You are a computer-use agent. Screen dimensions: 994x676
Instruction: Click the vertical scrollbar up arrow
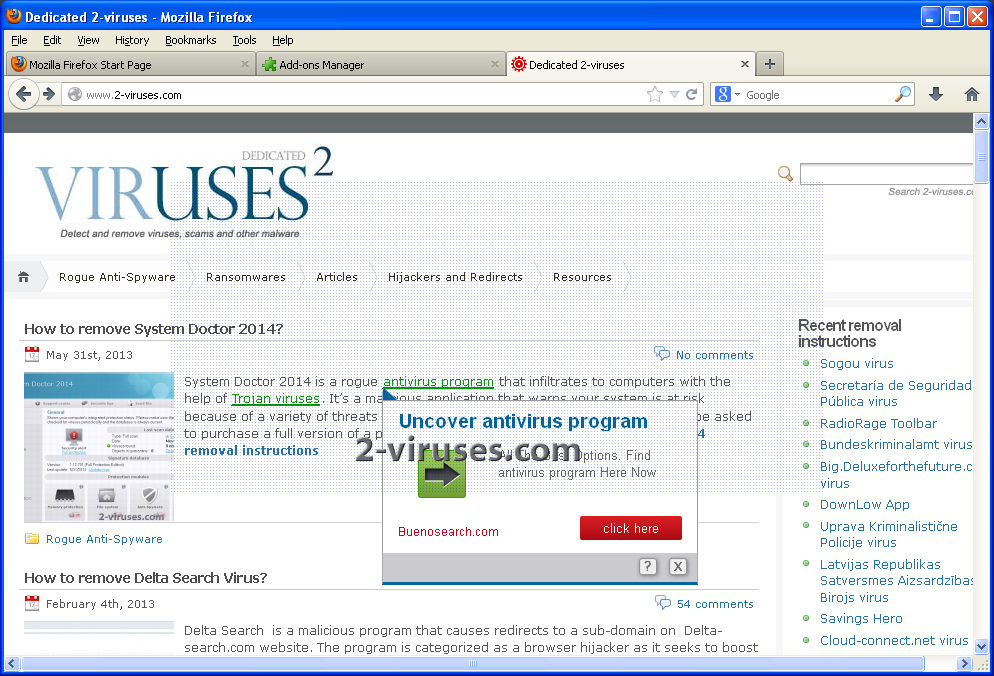tap(981, 120)
